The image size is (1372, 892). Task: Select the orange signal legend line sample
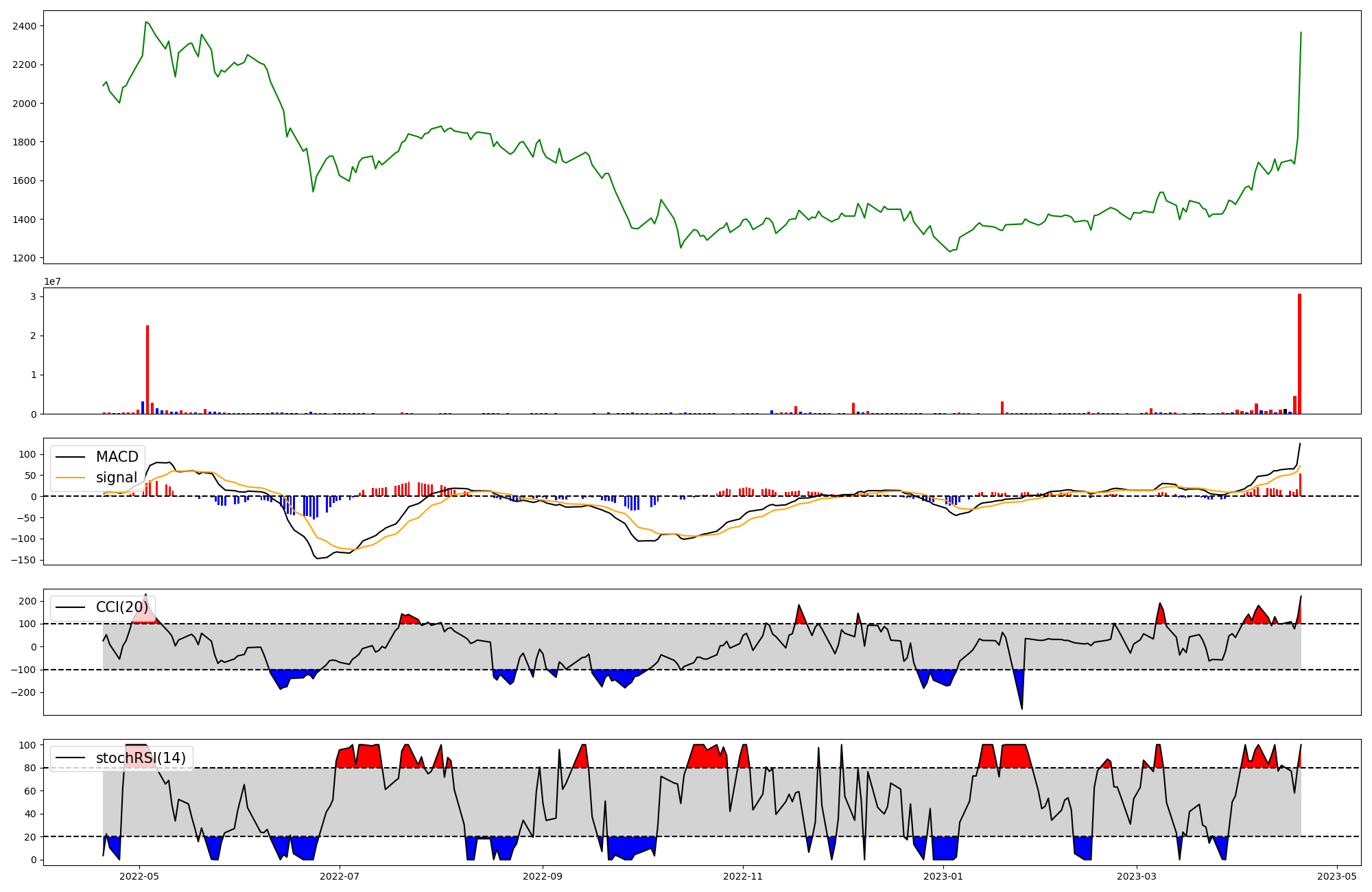(70, 478)
